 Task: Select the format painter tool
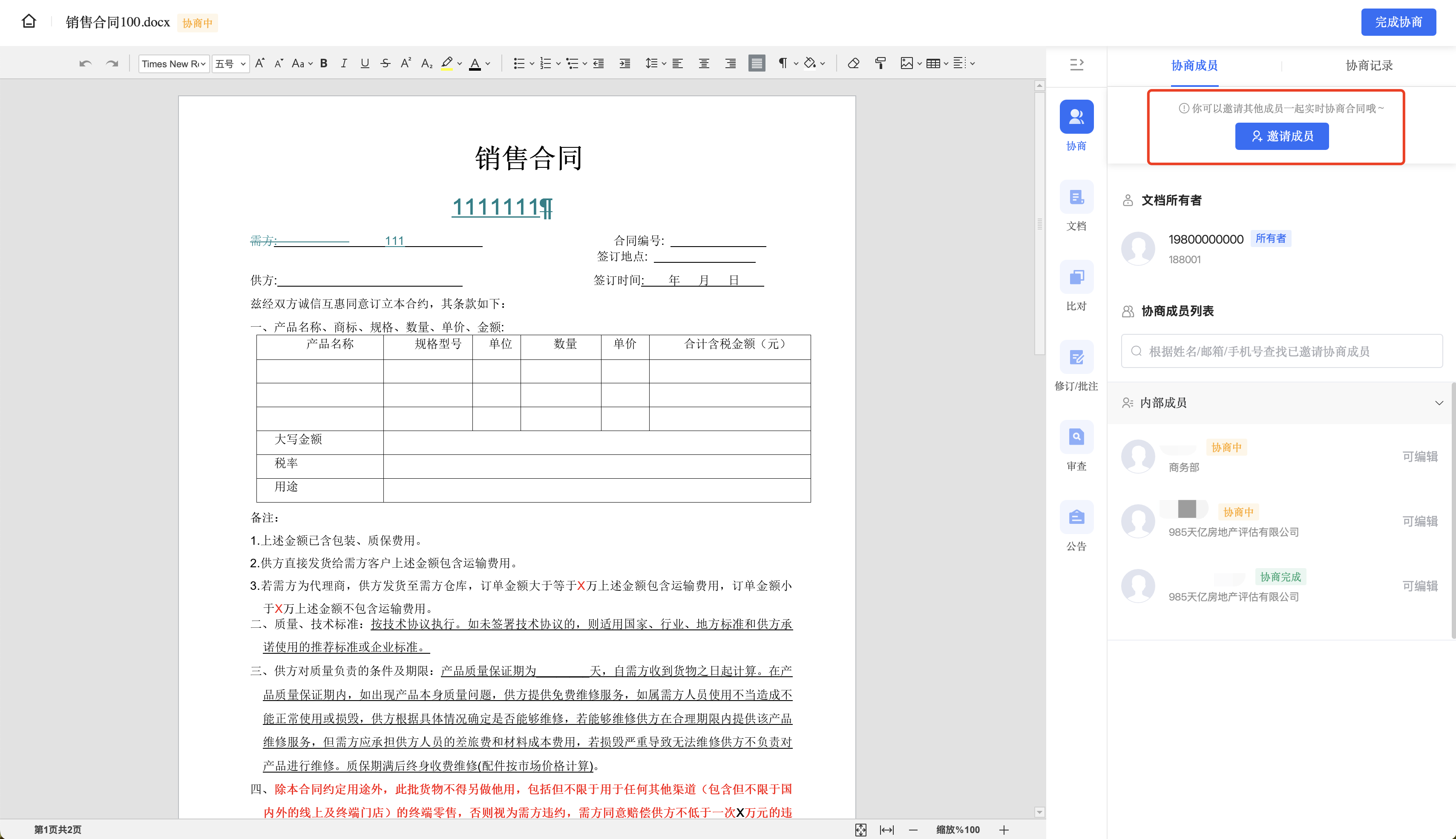click(x=880, y=63)
